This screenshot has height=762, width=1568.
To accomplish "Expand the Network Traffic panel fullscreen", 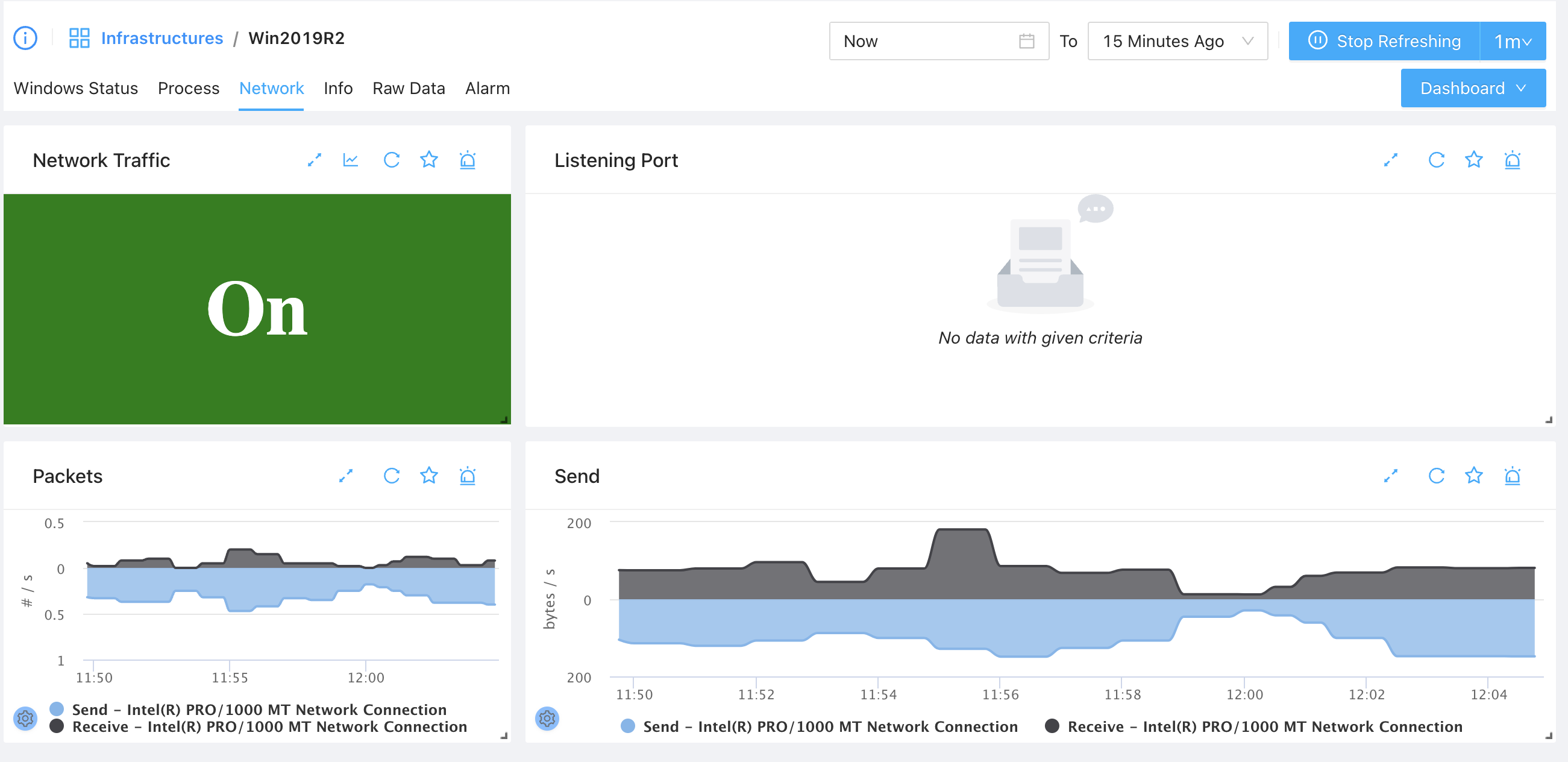I will point(314,160).
